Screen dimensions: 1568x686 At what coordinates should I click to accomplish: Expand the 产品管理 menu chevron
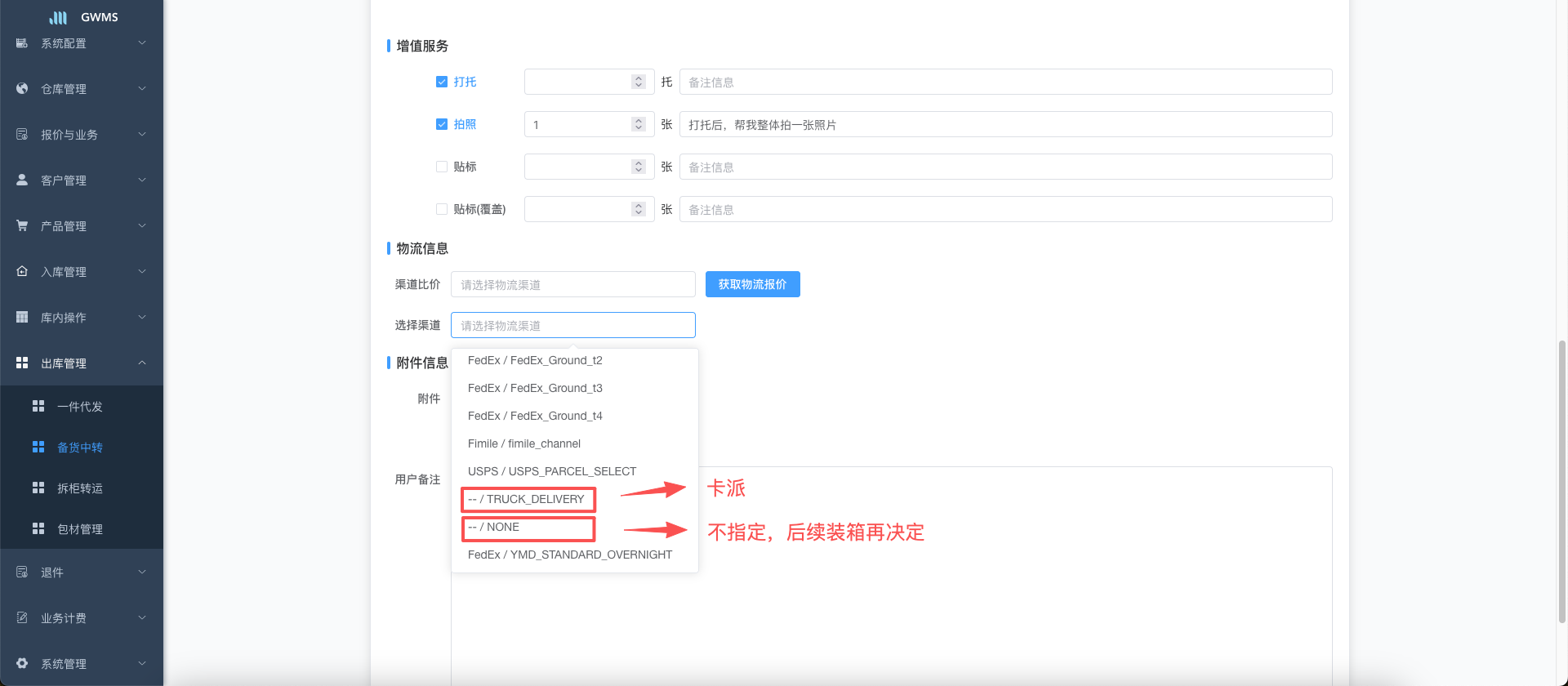142,225
